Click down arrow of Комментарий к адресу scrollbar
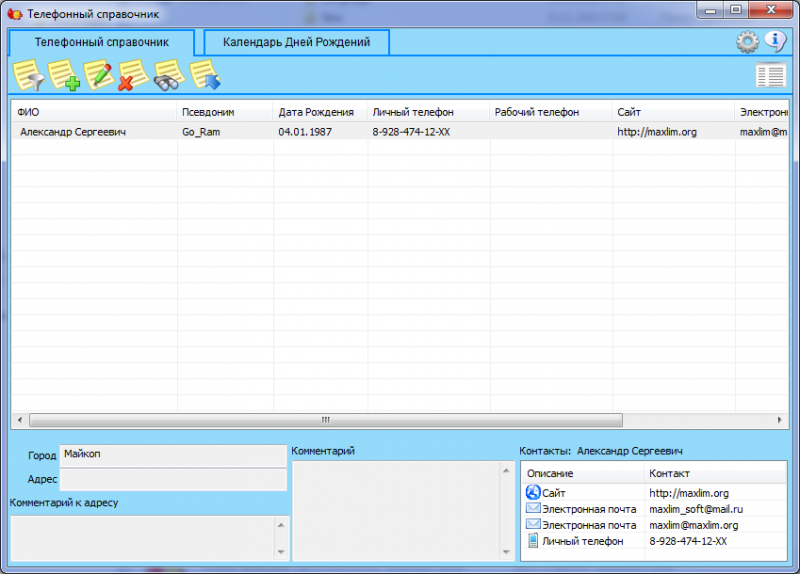The width and height of the screenshot is (800, 574). pos(281,552)
